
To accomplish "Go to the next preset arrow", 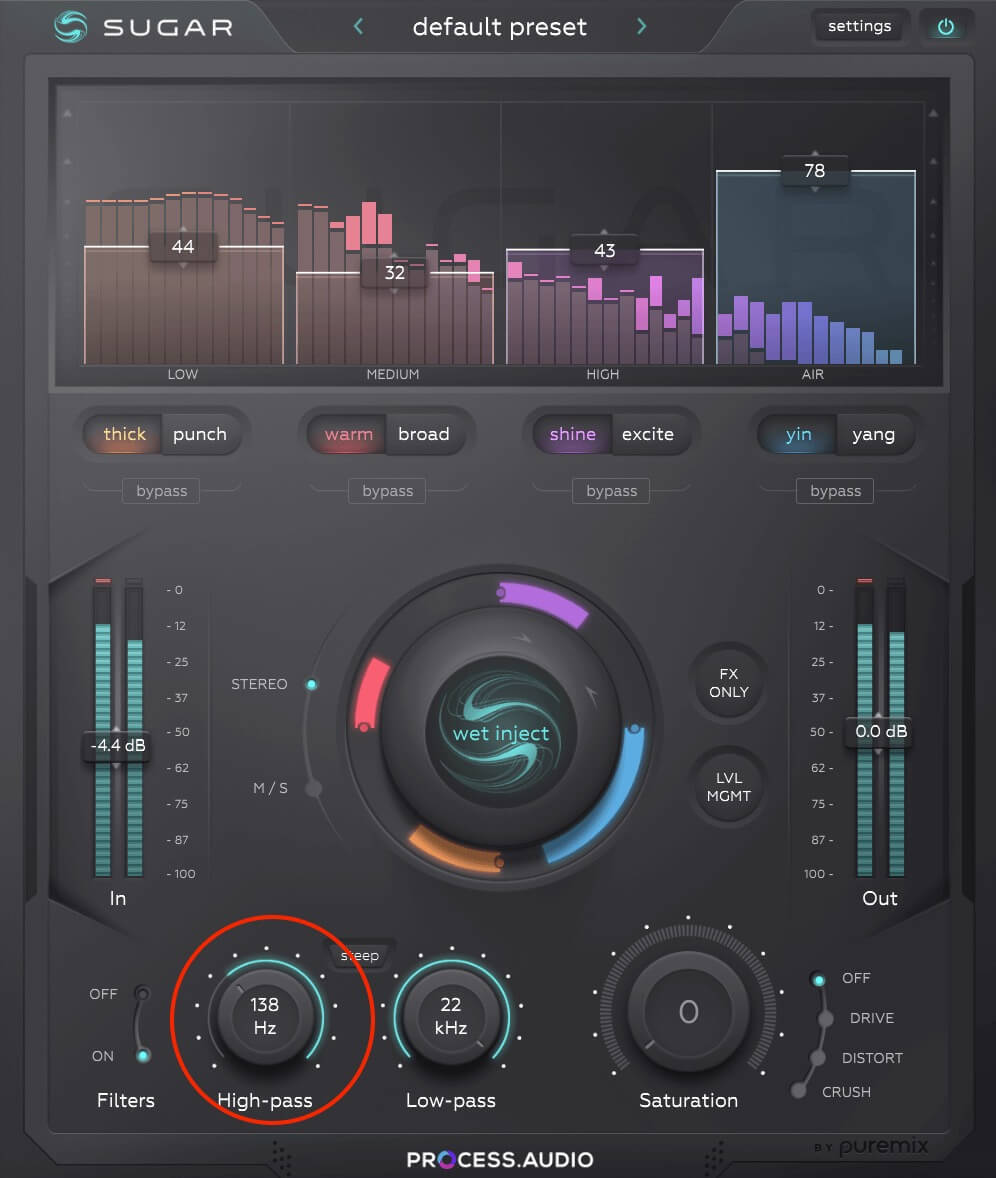I will tap(641, 26).
